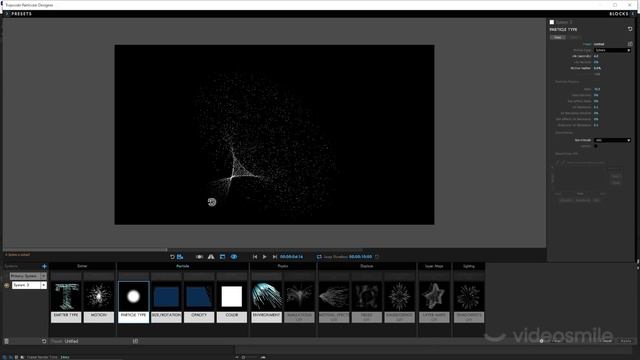
Task: Play the particle preview
Action: (x=264, y=257)
